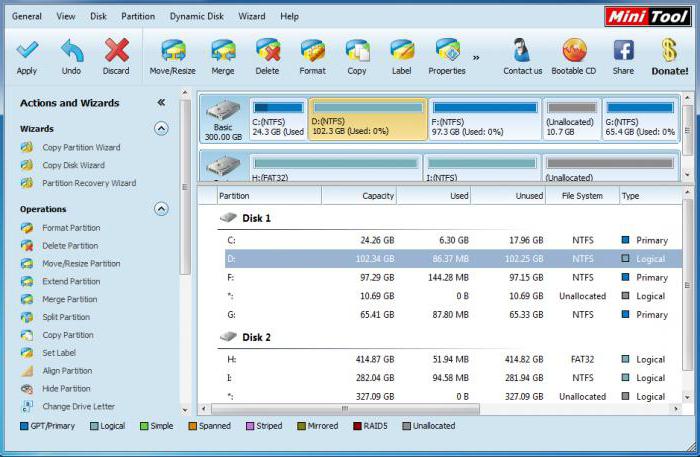Click the Apply checkmark icon
The image size is (700, 457).
[x=27, y=52]
